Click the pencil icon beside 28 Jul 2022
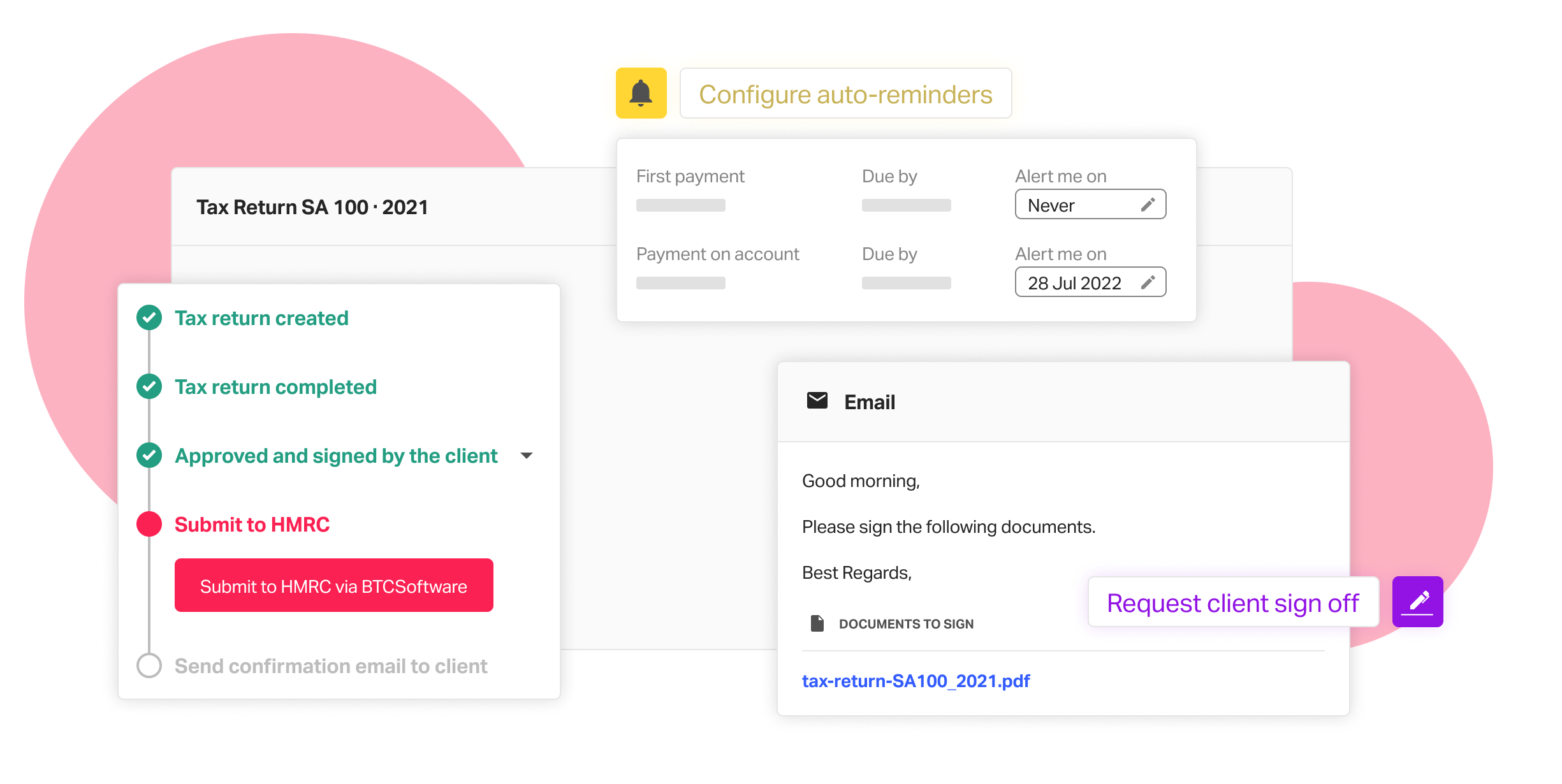 [x=1148, y=282]
